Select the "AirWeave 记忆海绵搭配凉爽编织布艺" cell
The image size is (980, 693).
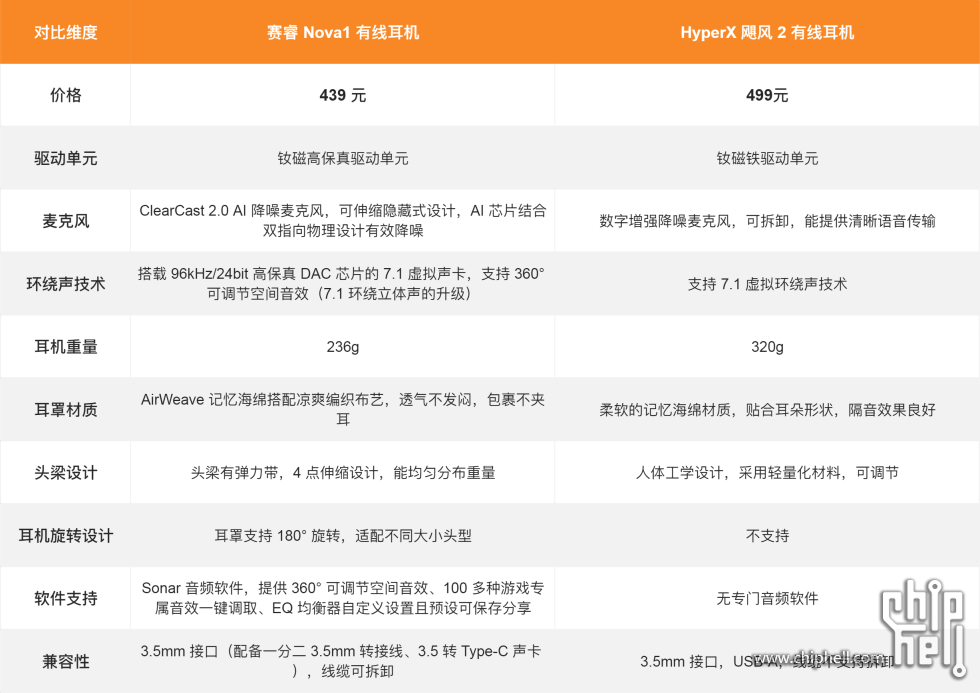(x=342, y=409)
